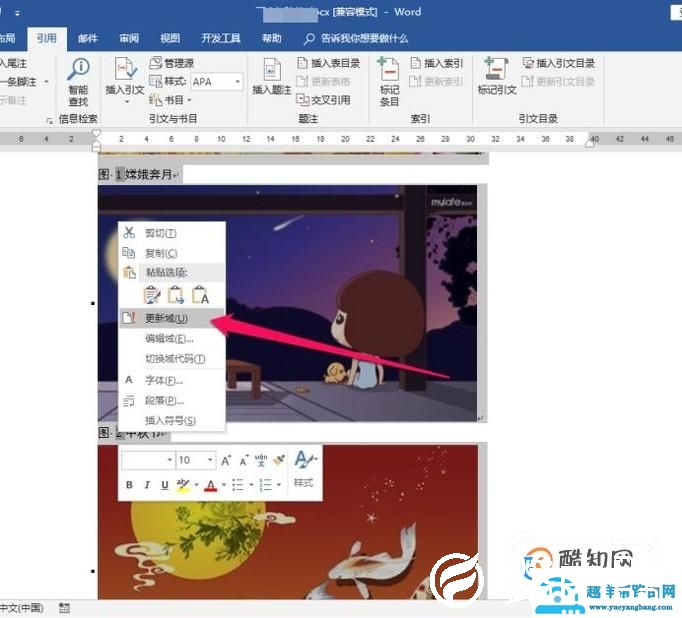This screenshot has width=682, height=618.
Task: Toggle Underline in the mini toolbar
Action: pos(165,484)
